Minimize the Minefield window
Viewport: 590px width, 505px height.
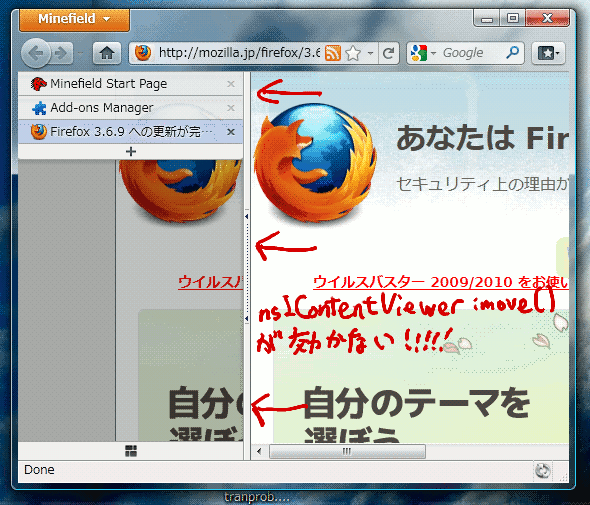coord(487,18)
